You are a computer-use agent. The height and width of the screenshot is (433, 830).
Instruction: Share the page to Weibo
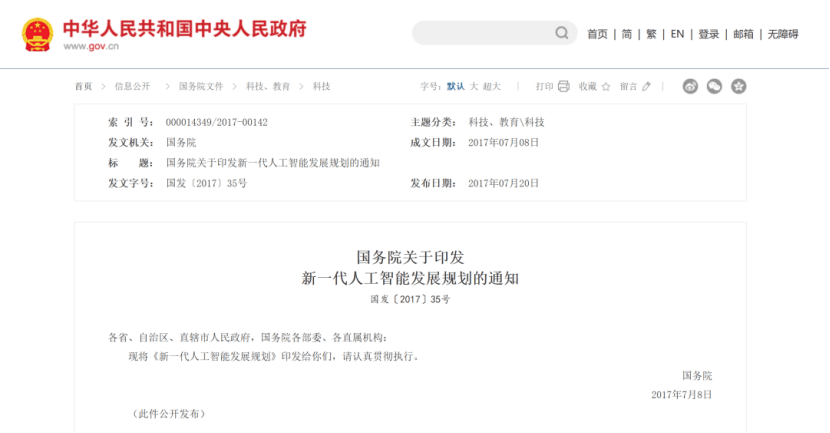click(x=691, y=87)
